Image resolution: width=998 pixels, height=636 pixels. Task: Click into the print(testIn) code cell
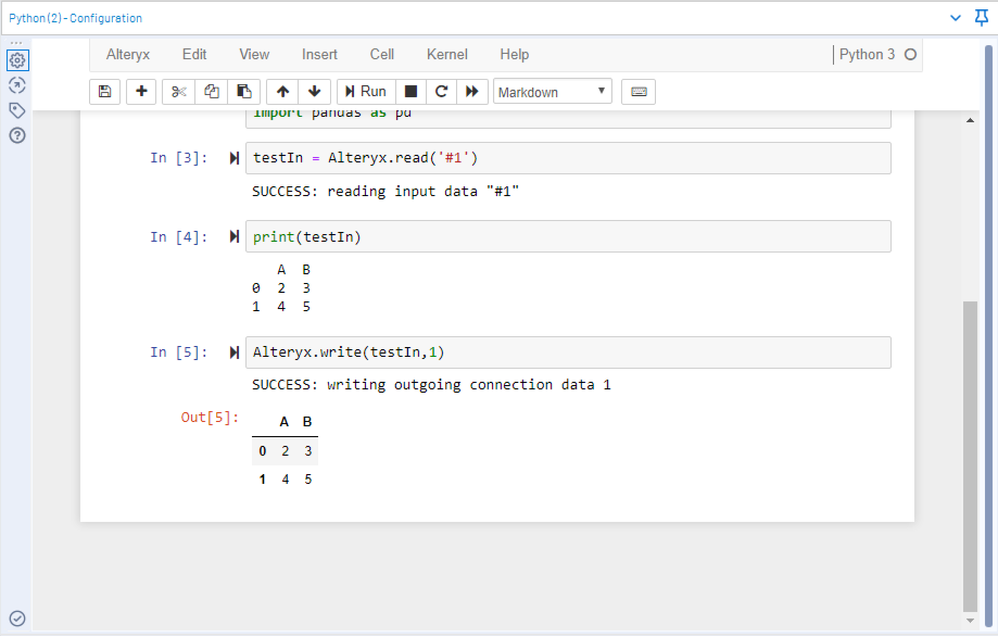coord(568,237)
